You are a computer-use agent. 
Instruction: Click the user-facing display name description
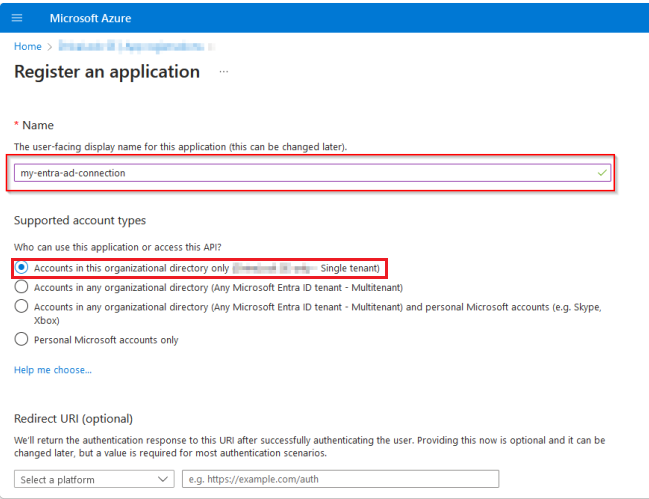(180, 147)
